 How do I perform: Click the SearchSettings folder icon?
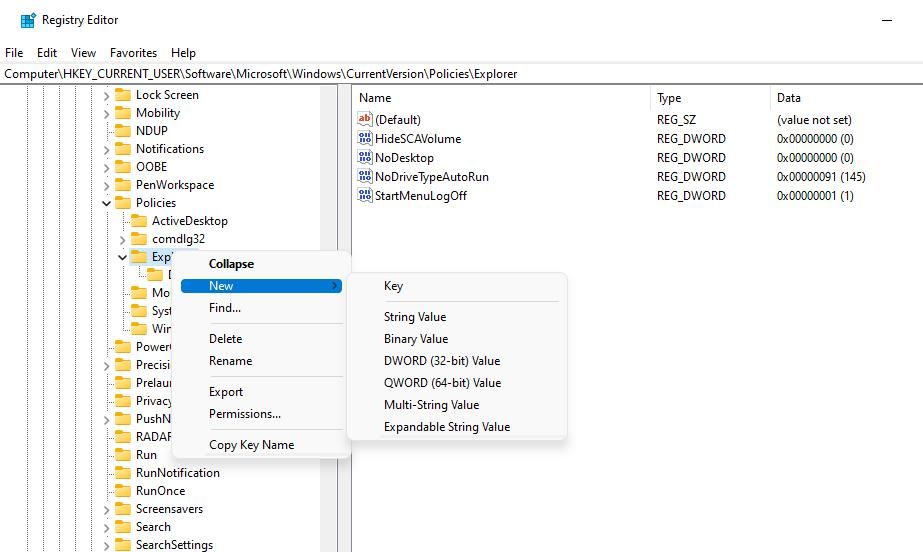click(123, 545)
